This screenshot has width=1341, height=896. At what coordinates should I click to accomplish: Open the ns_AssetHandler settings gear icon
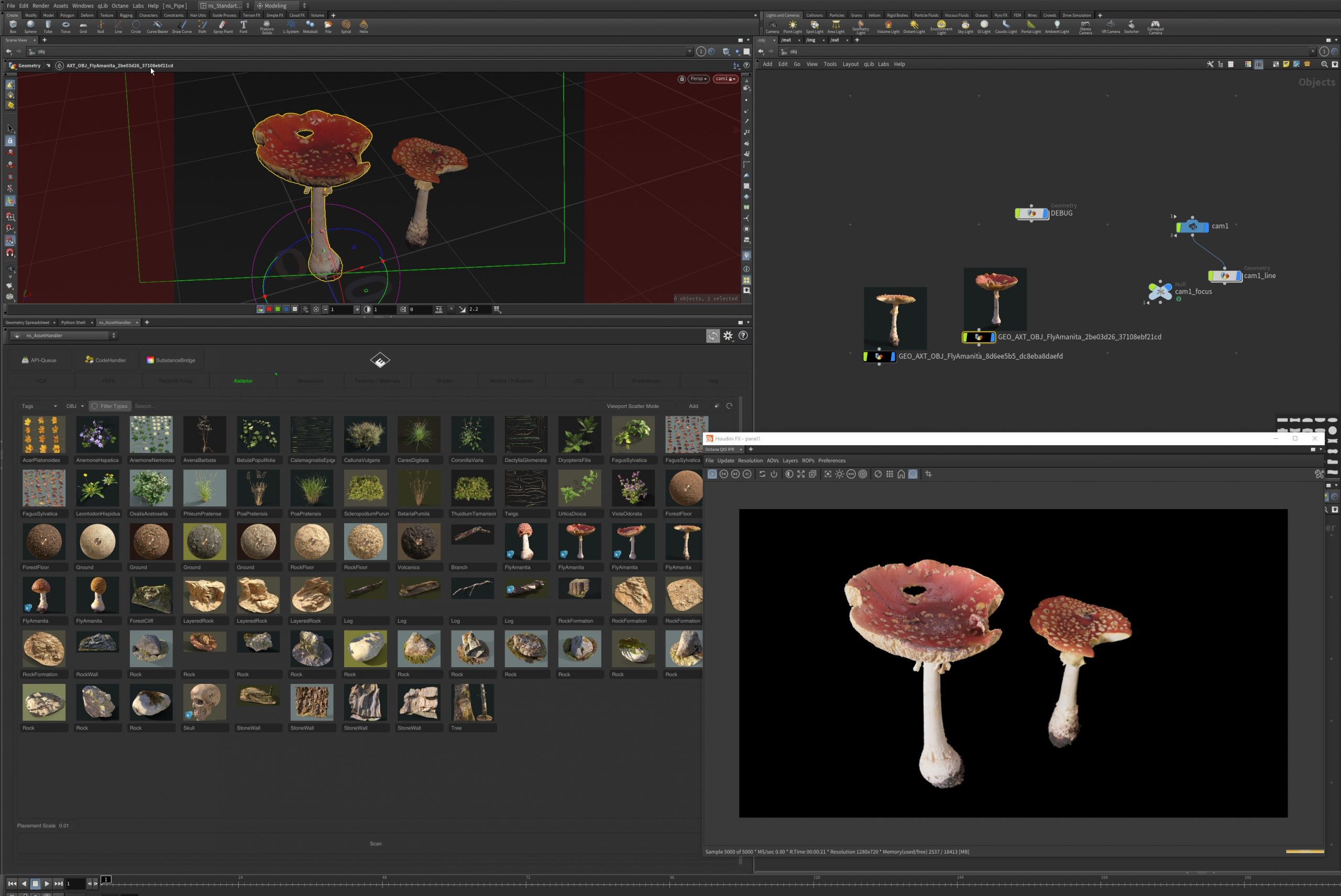pyautogui.click(x=728, y=336)
